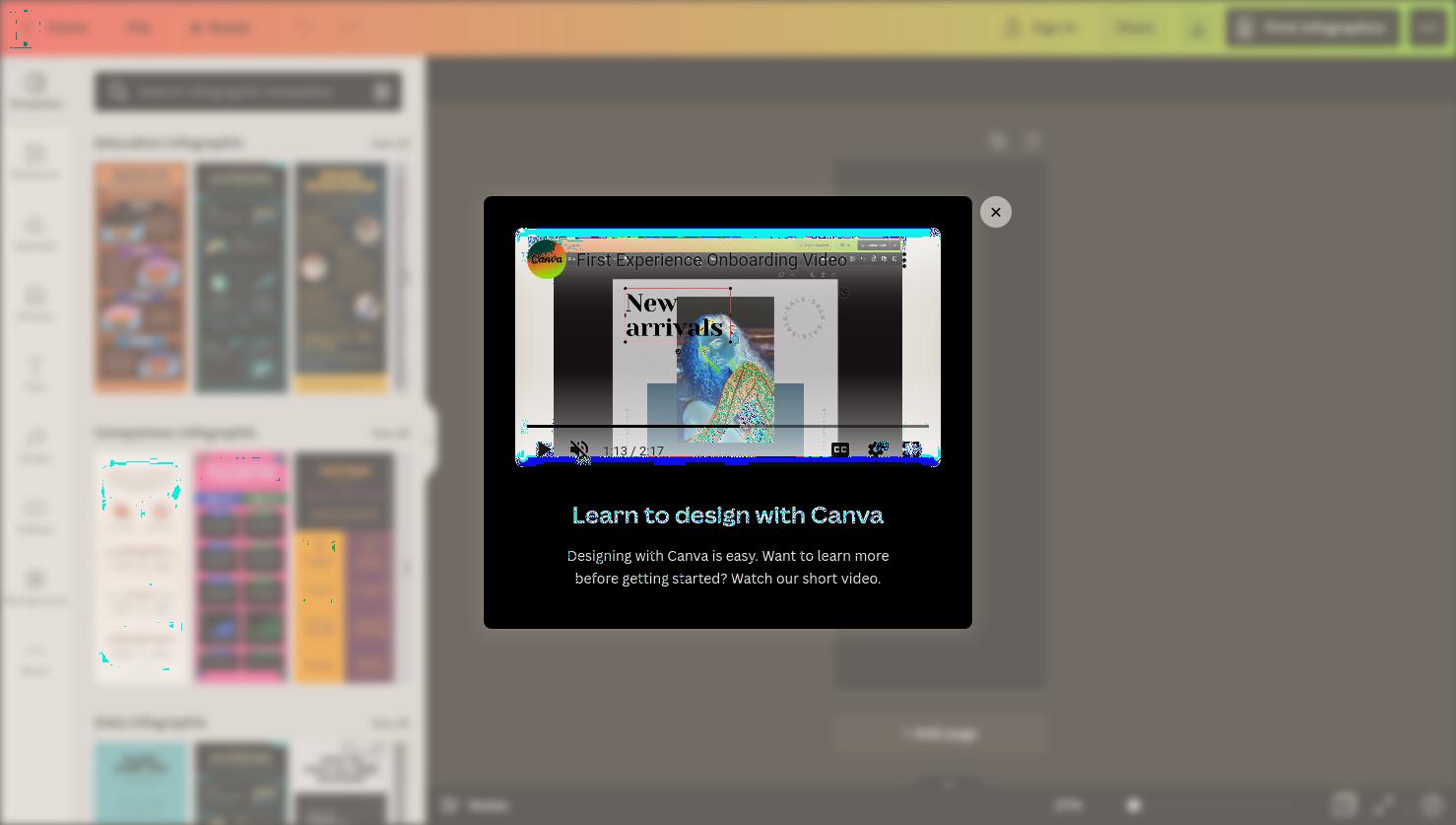Open the video's three-dot more options menu

(x=903, y=260)
